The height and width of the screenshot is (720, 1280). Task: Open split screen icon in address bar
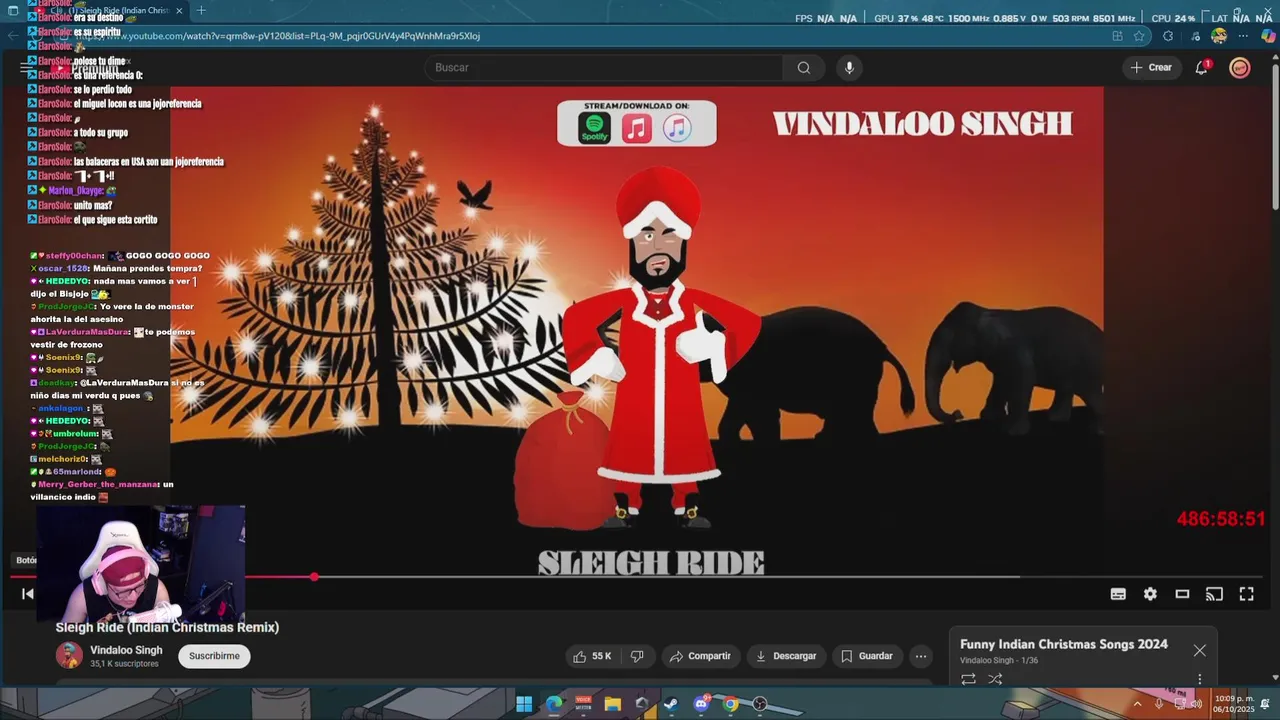pos(1117,36)
